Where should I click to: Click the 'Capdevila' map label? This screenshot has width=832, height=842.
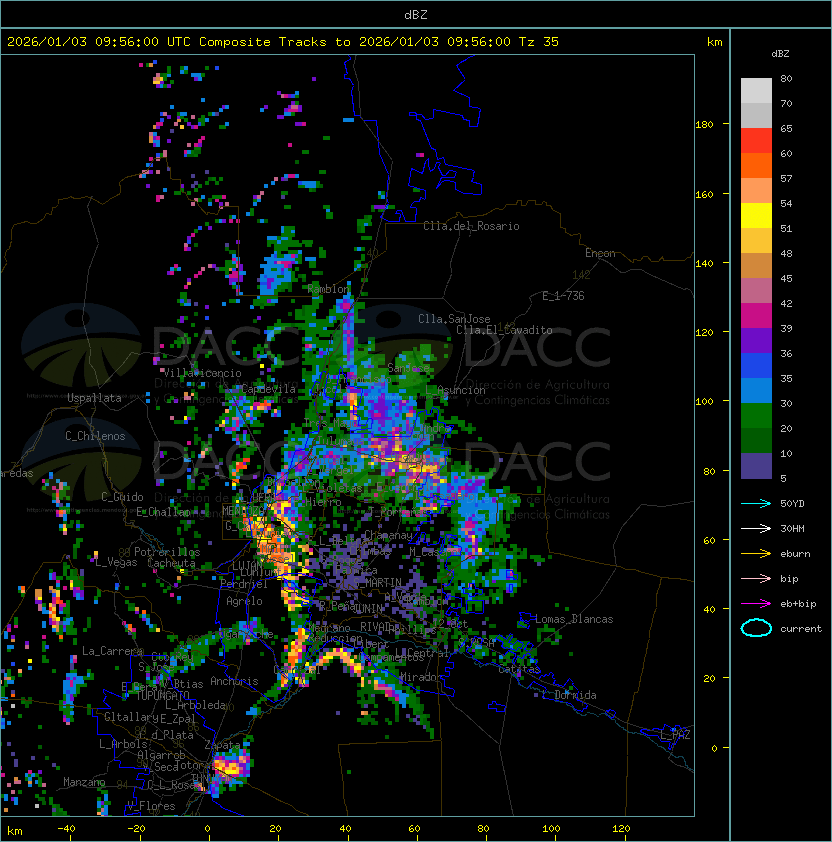tap(268, 389)
